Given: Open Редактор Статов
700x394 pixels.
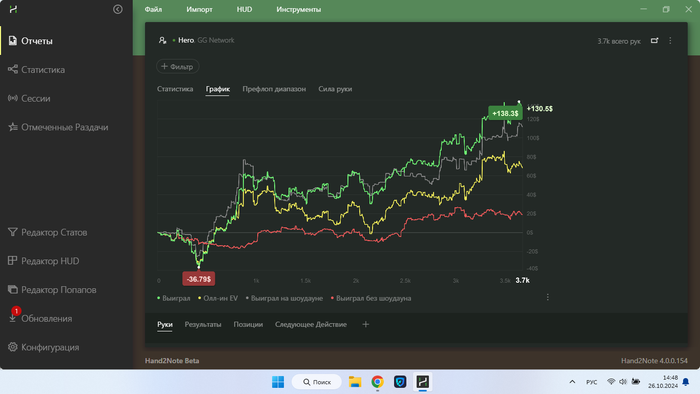Looking at the screenshot, I should pos(47,232).
